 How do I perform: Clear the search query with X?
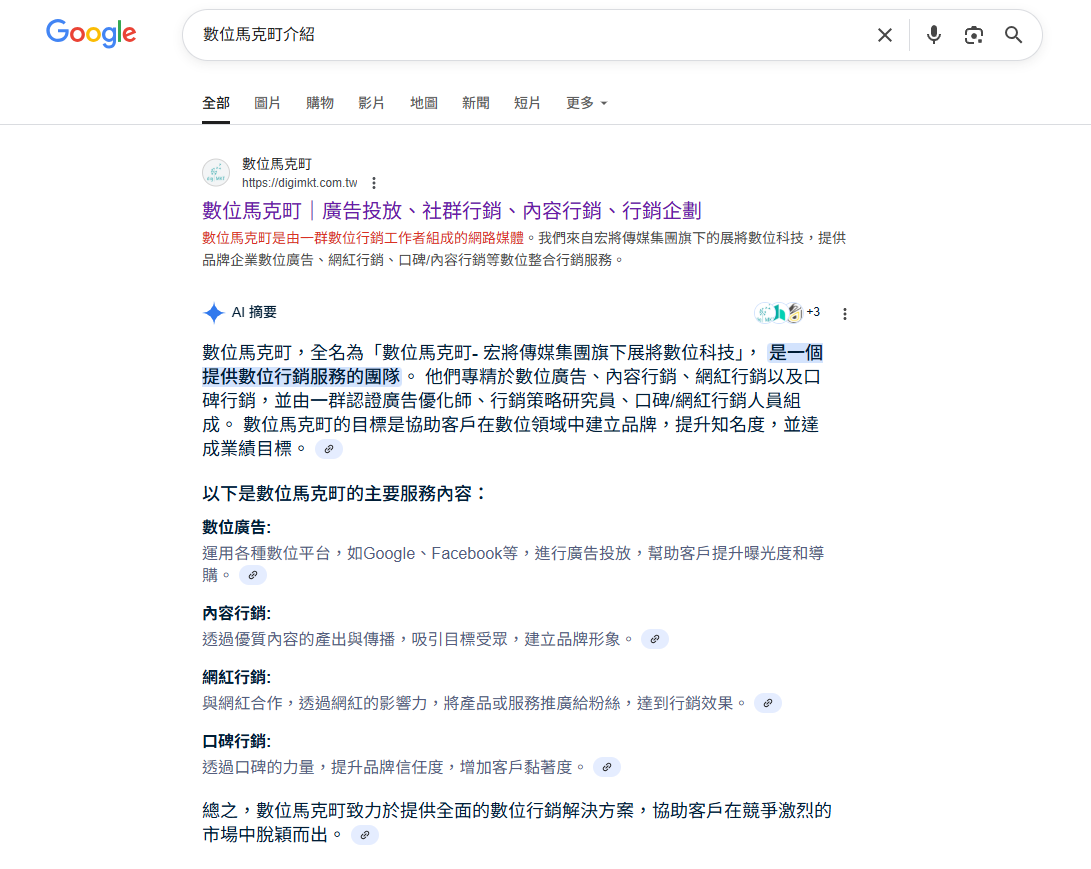[884, 35]
